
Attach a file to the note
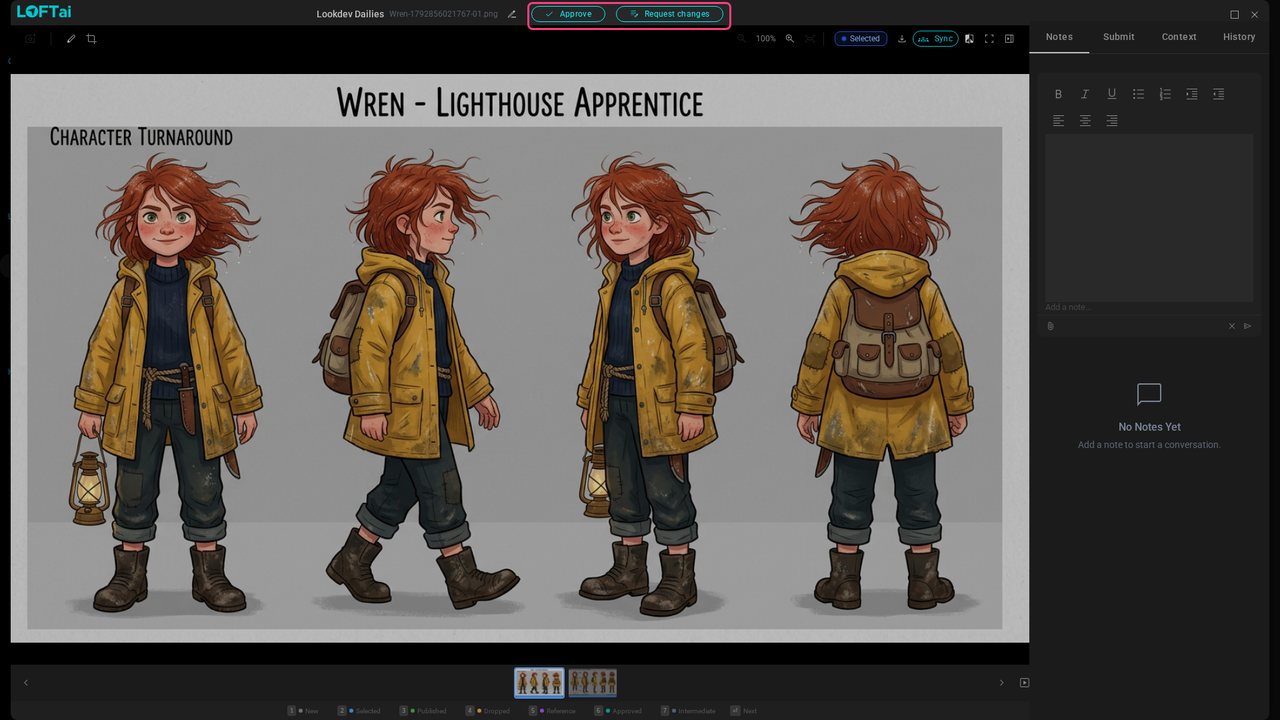coord(1051,326)
